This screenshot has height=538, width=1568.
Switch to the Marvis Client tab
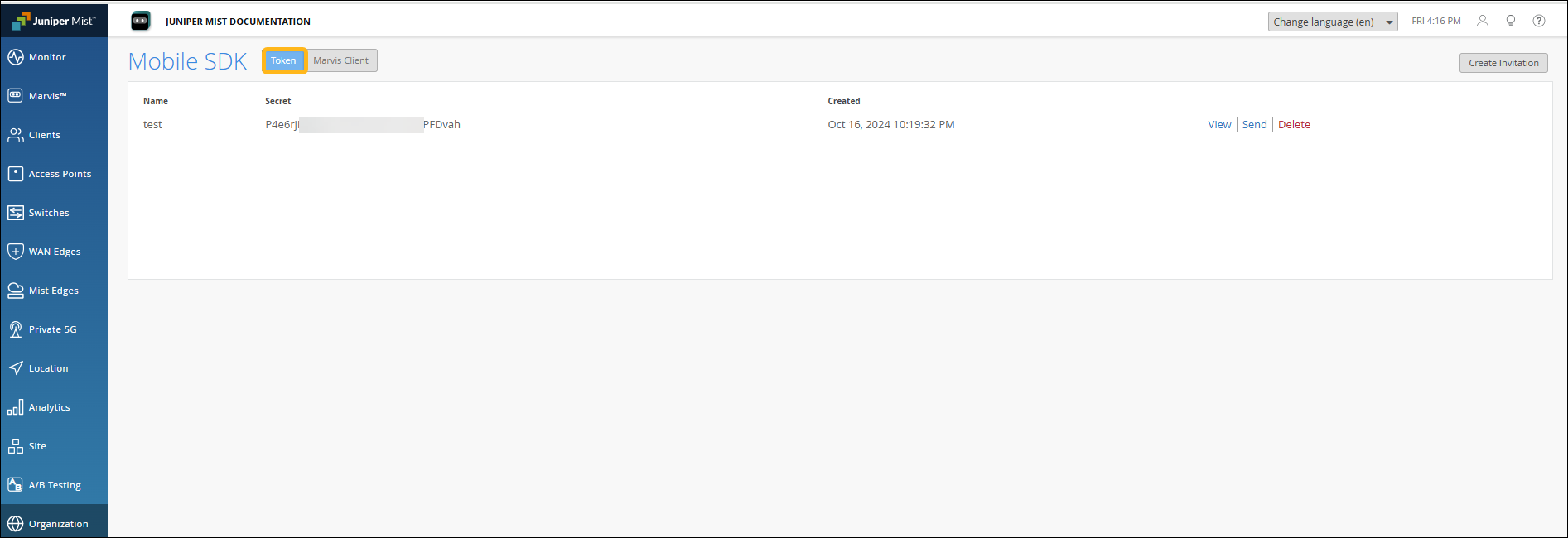pyautogui.click(x=341, y=60)
